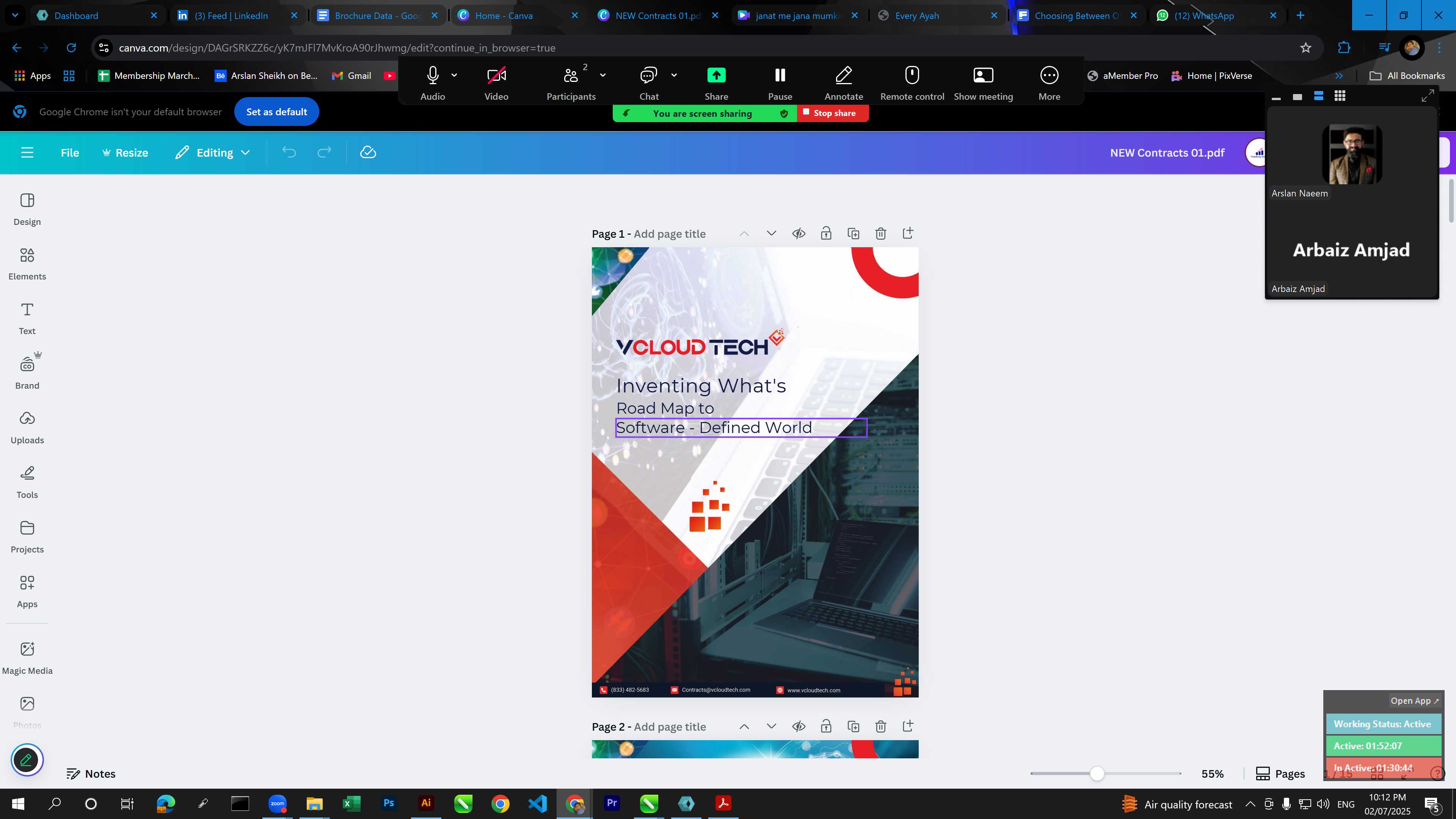This screenshot has width=1456, height=819.
Task: Toggle Zoom Video camera
Action: coord(496,83)
